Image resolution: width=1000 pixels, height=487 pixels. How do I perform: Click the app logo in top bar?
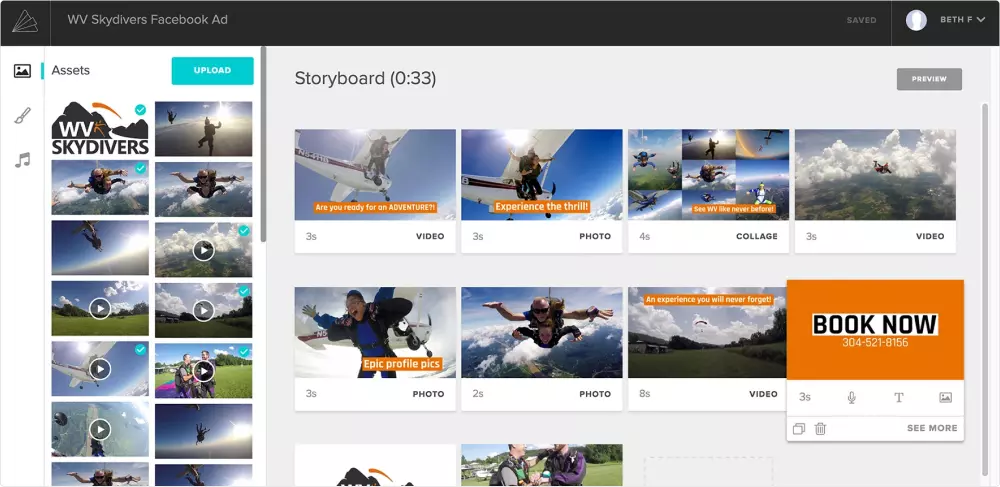(25, 20)
